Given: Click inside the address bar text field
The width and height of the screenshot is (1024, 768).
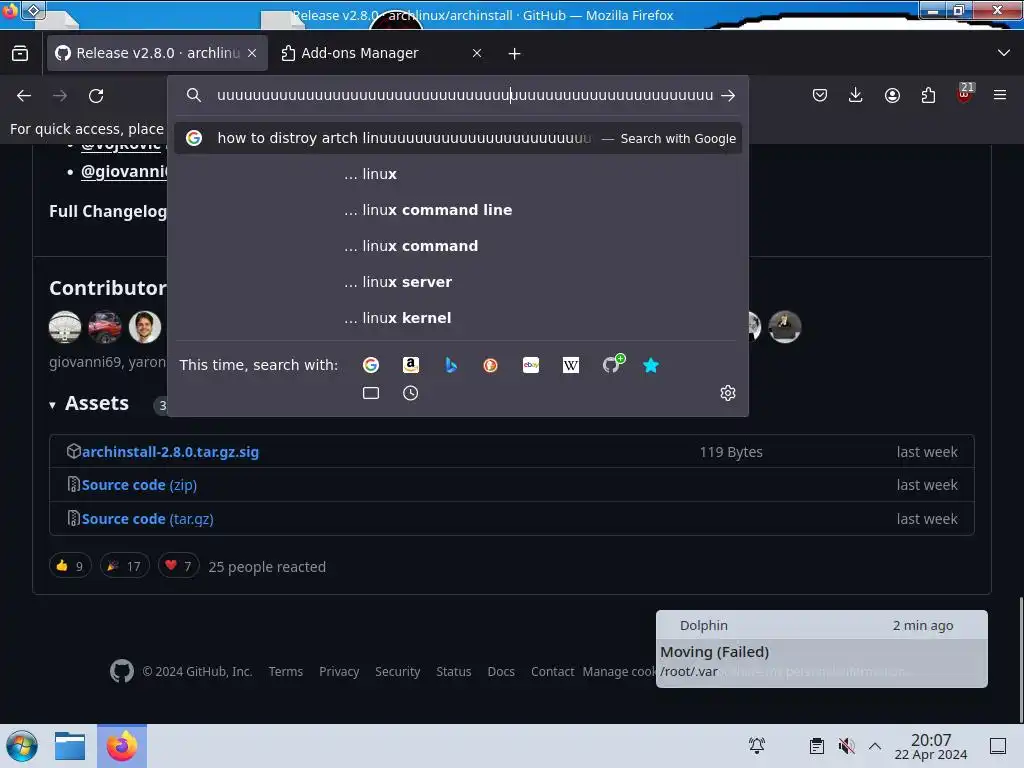Looking at the screenshot, I should [464, 95].
